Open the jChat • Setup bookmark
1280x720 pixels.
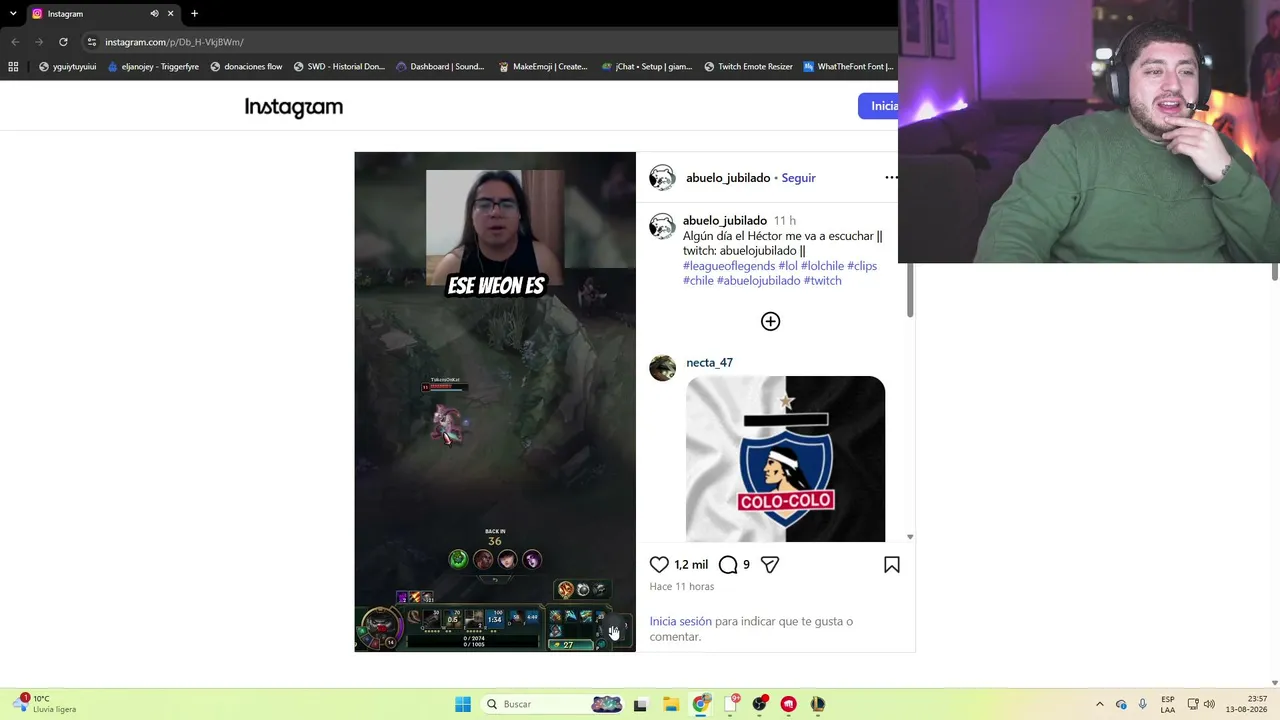(x=647, y=67)
